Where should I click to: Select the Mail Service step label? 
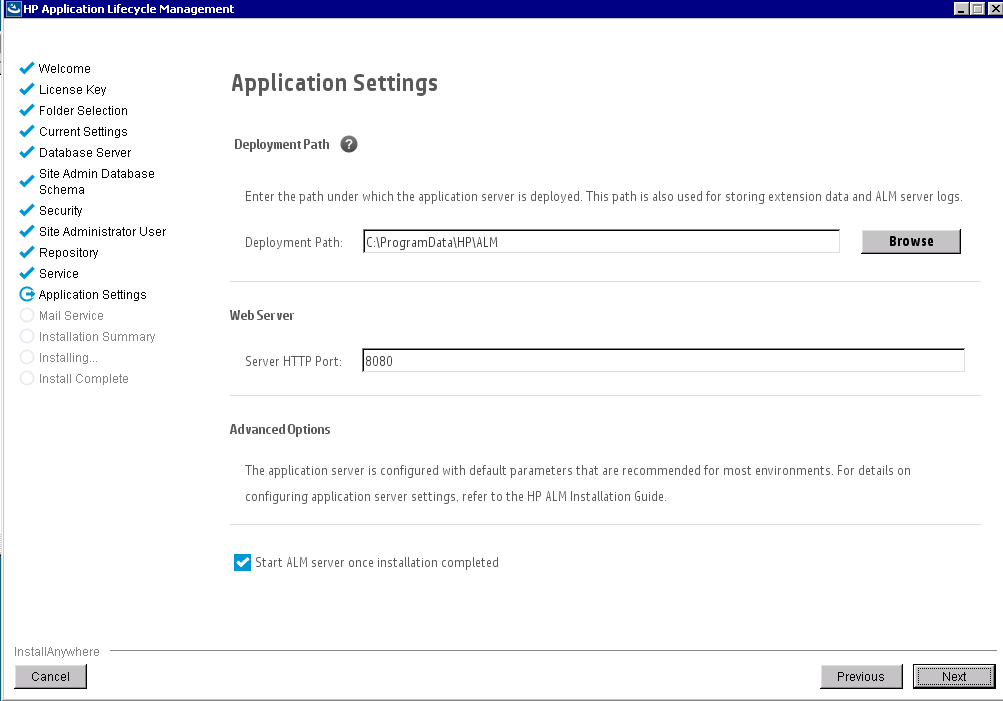click(x=71, y=316)
